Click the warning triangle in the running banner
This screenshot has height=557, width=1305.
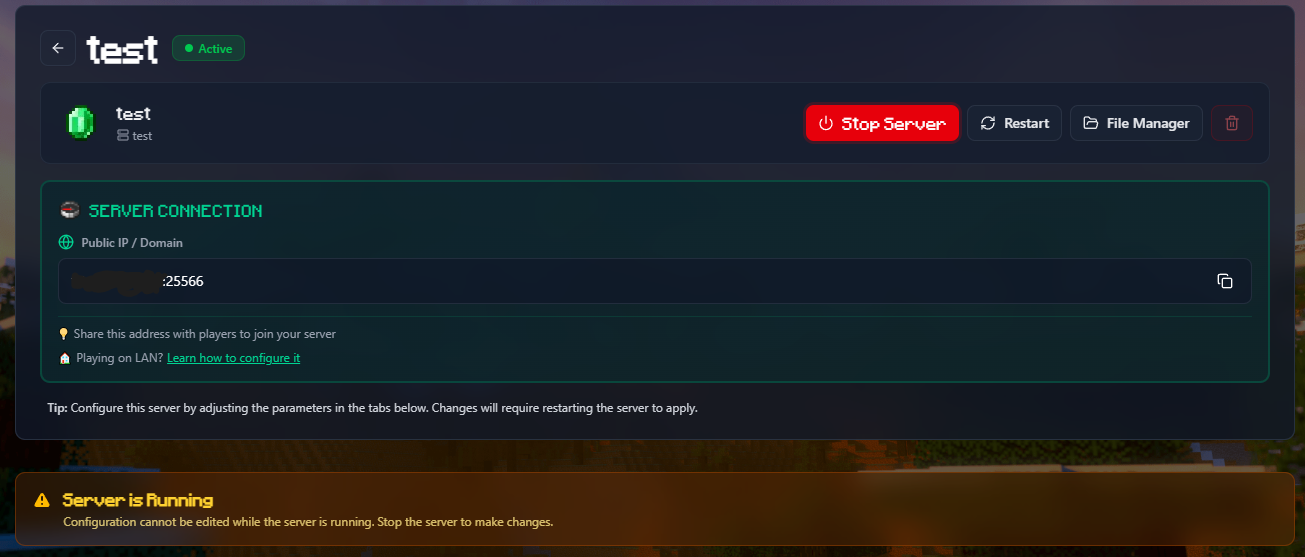pos(42,500)
